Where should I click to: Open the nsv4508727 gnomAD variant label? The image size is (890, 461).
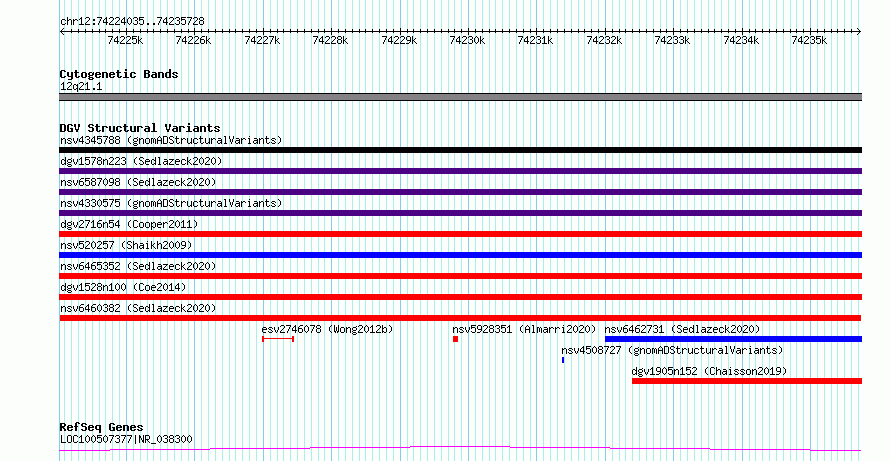tap(672, 350)
